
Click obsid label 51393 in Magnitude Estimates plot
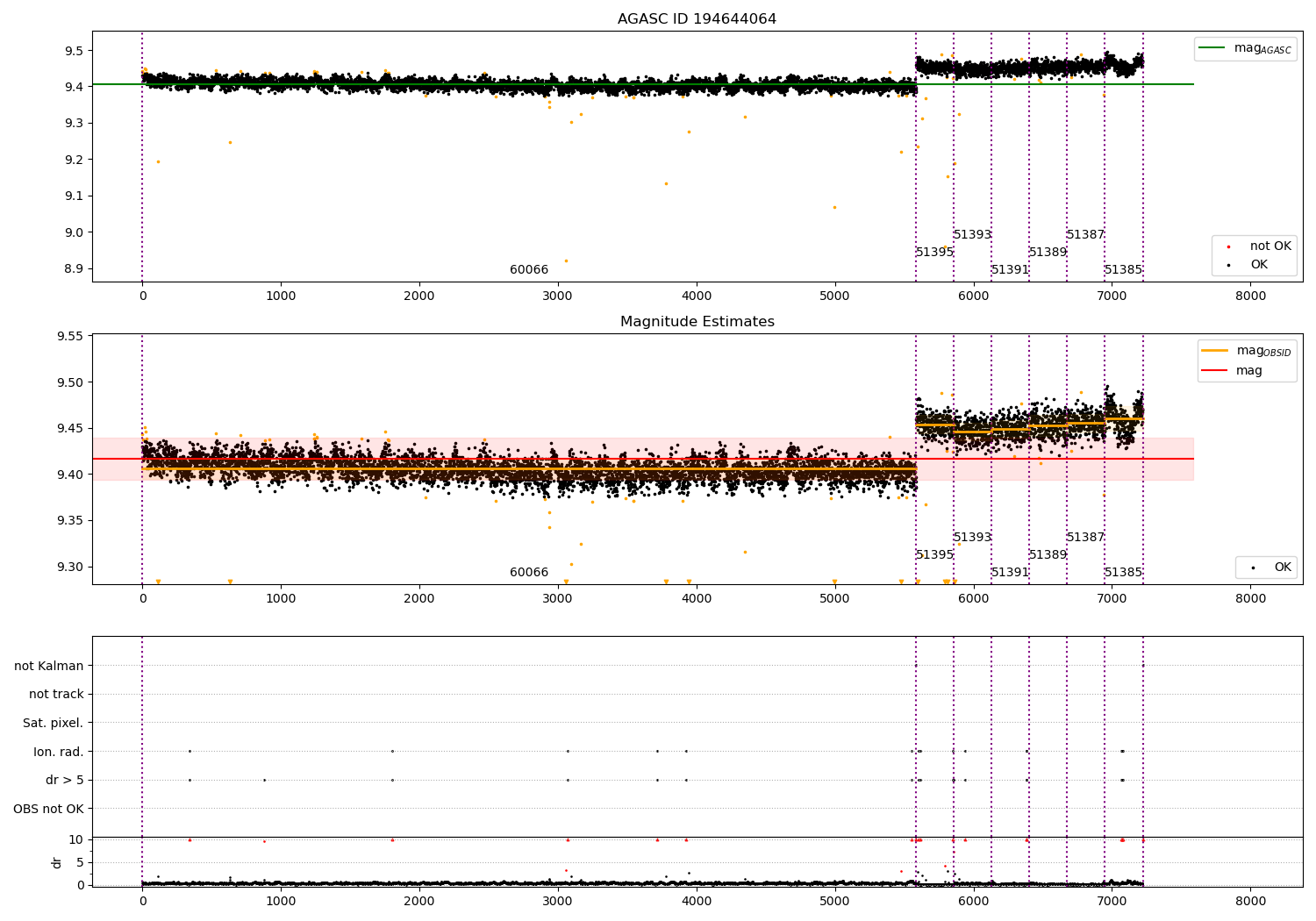(972, 538)
